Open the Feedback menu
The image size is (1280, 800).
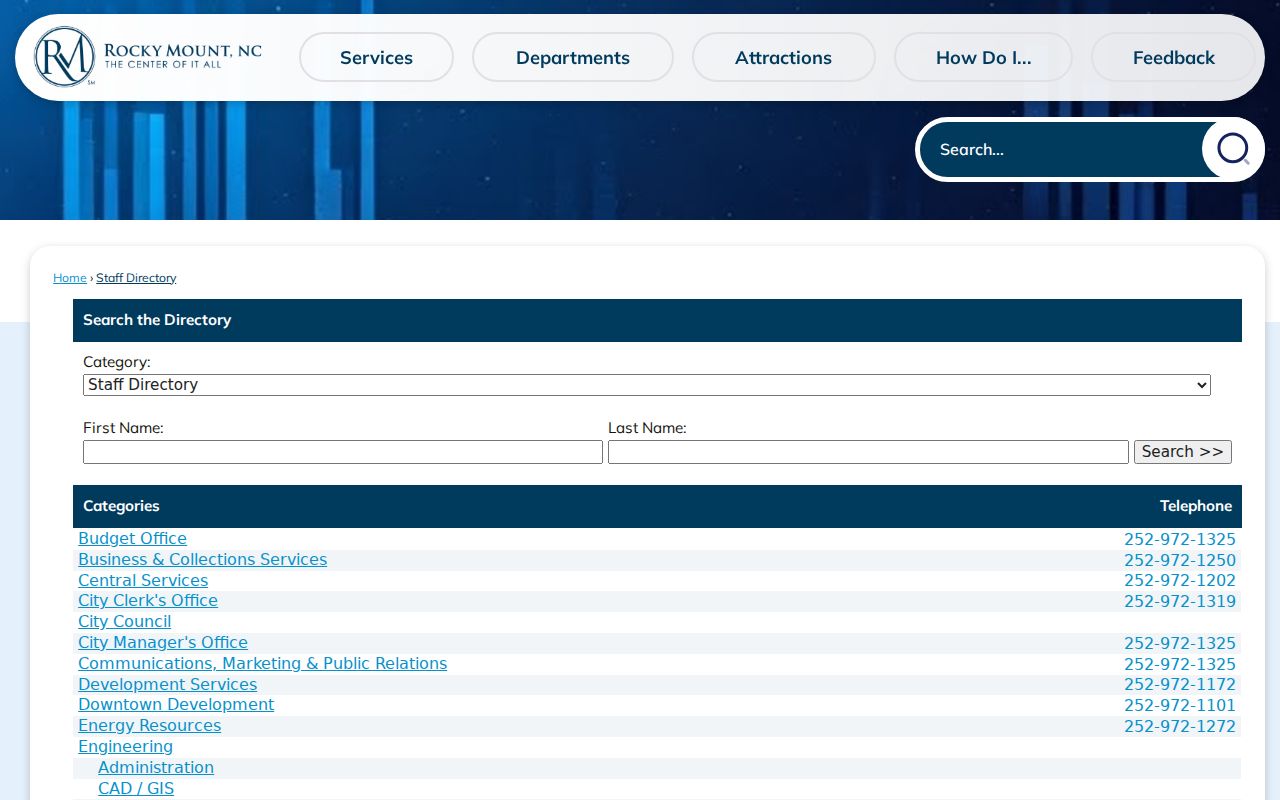[1174, 57]
